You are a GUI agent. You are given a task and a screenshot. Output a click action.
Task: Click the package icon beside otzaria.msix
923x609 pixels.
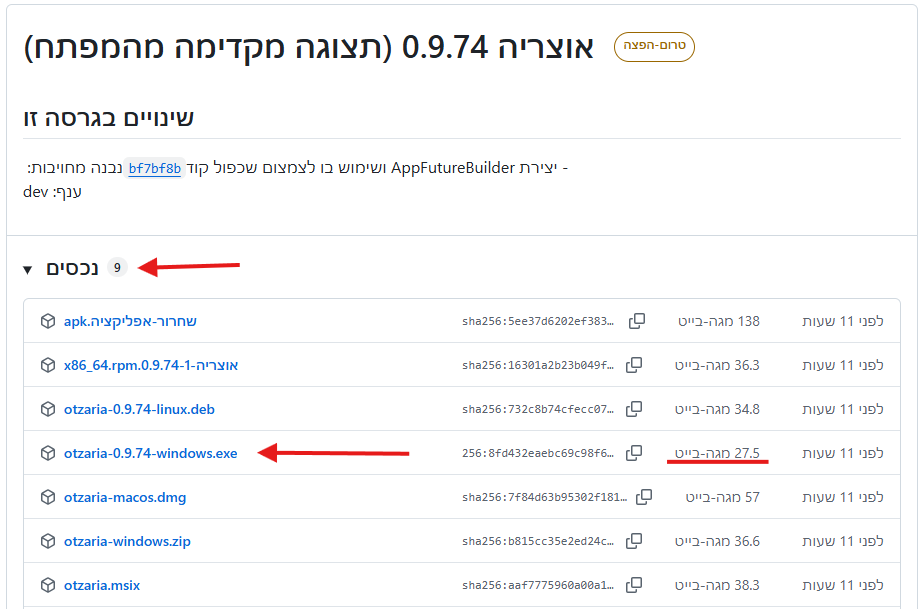(x=47, y=585)
